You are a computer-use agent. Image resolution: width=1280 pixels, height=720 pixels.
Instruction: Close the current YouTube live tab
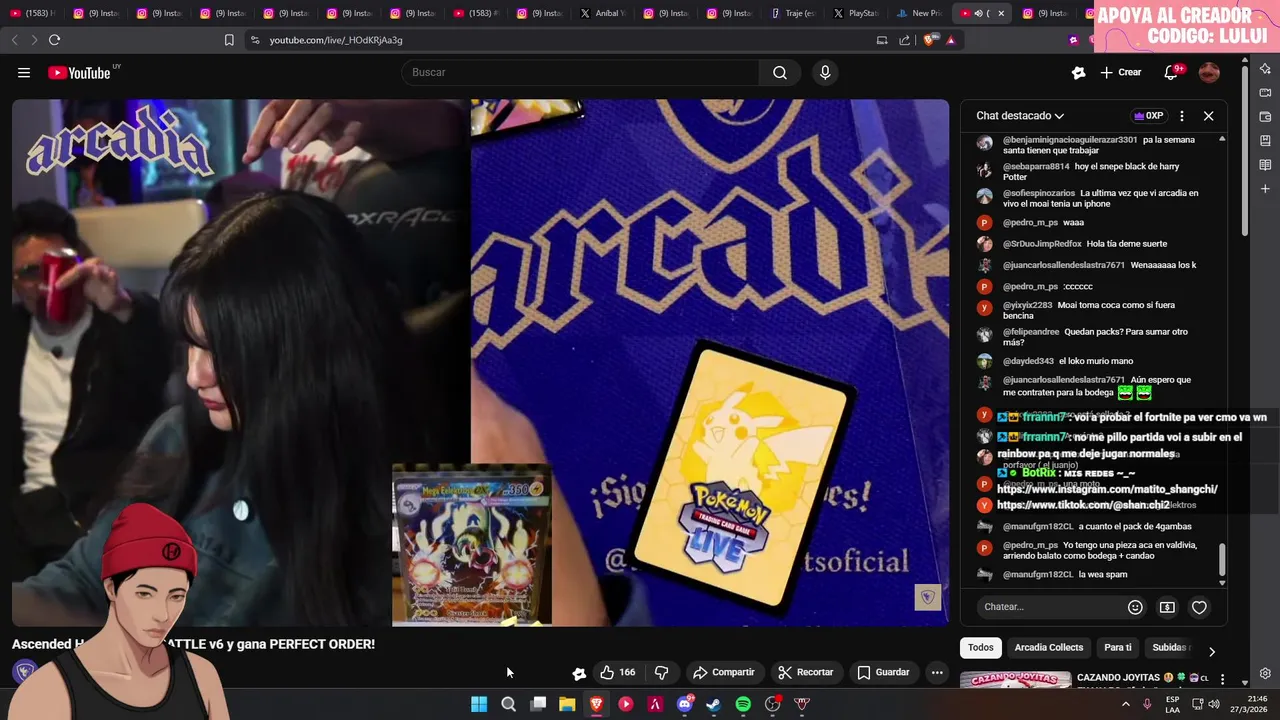1001,13
